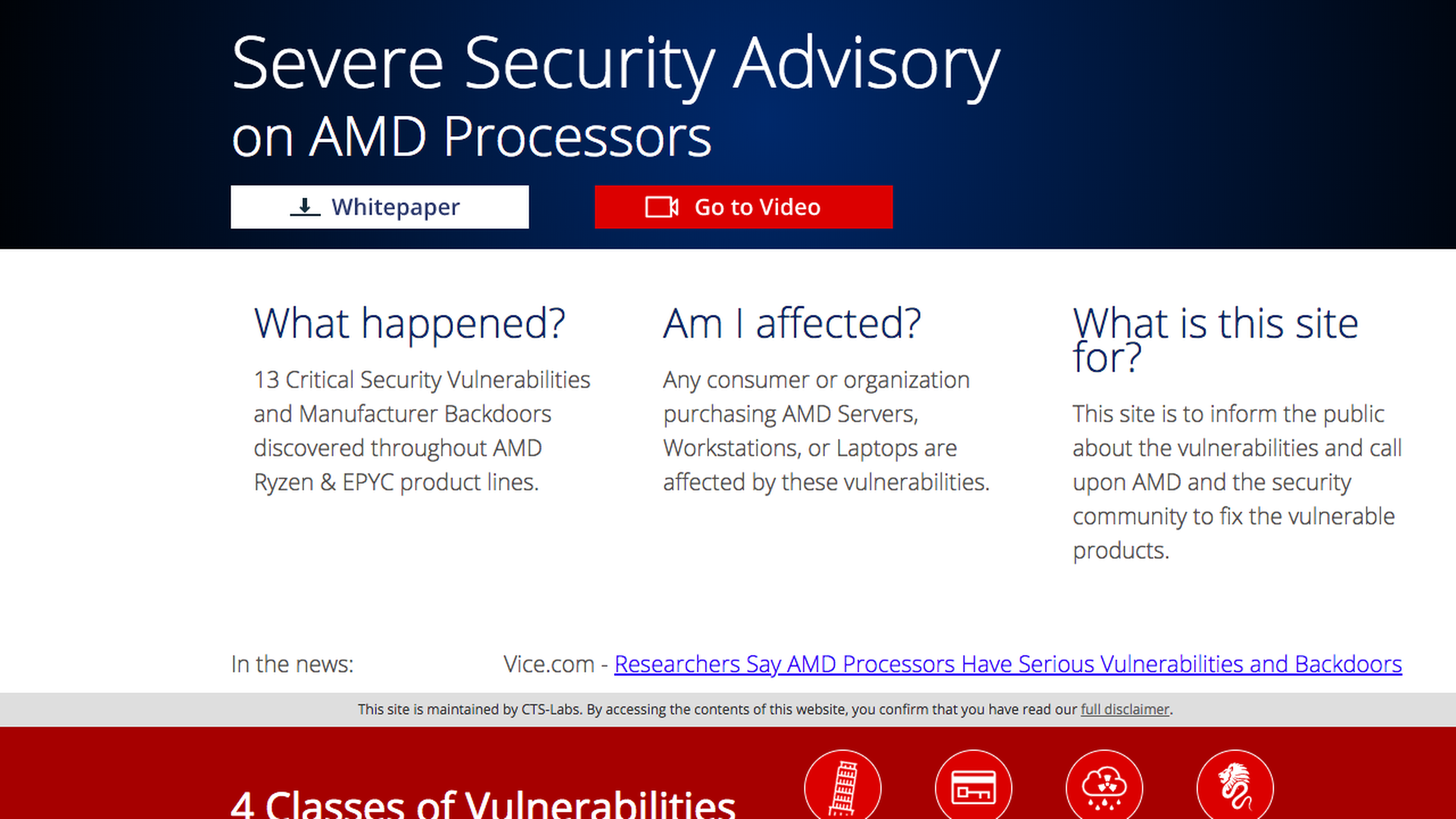
Task: Read the full disclaimer
Action: [x=1124, y=710]
